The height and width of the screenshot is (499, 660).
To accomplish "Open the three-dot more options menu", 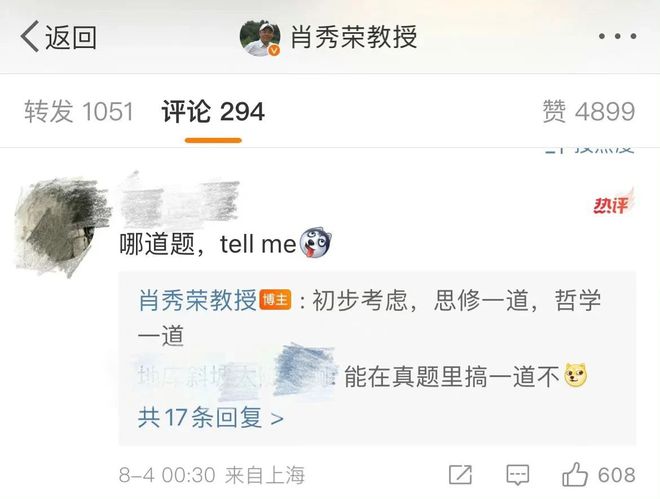I will (x=617, y=37).
